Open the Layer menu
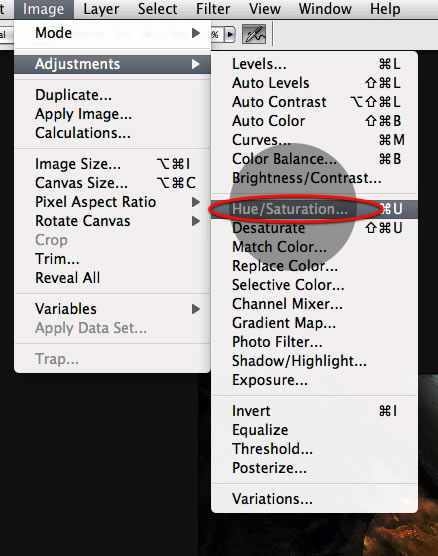 click(x=101, y=9)
